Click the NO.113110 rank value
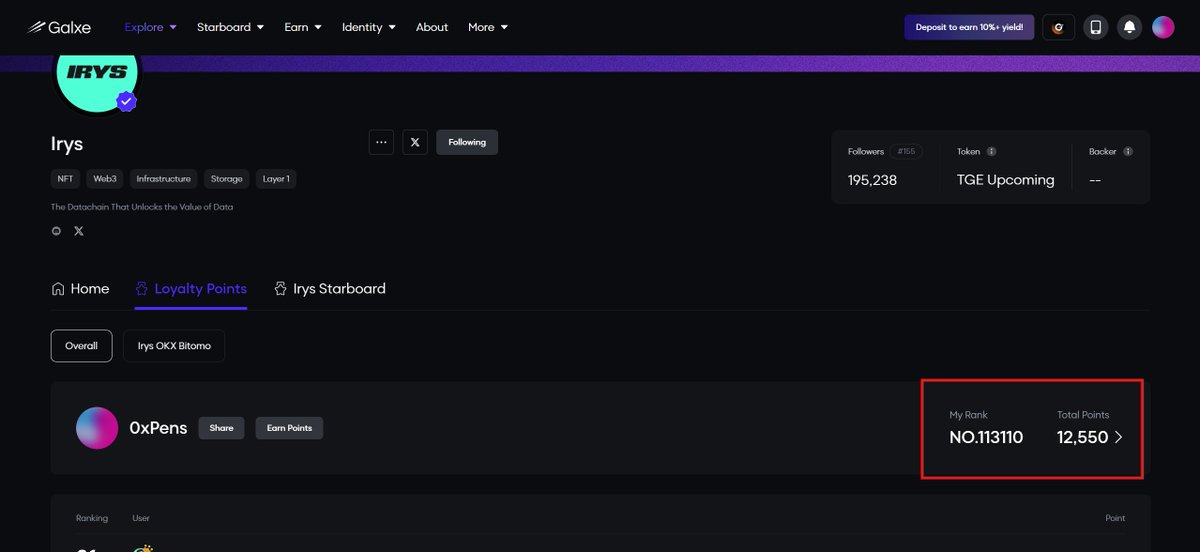 [x=986, y=437]
